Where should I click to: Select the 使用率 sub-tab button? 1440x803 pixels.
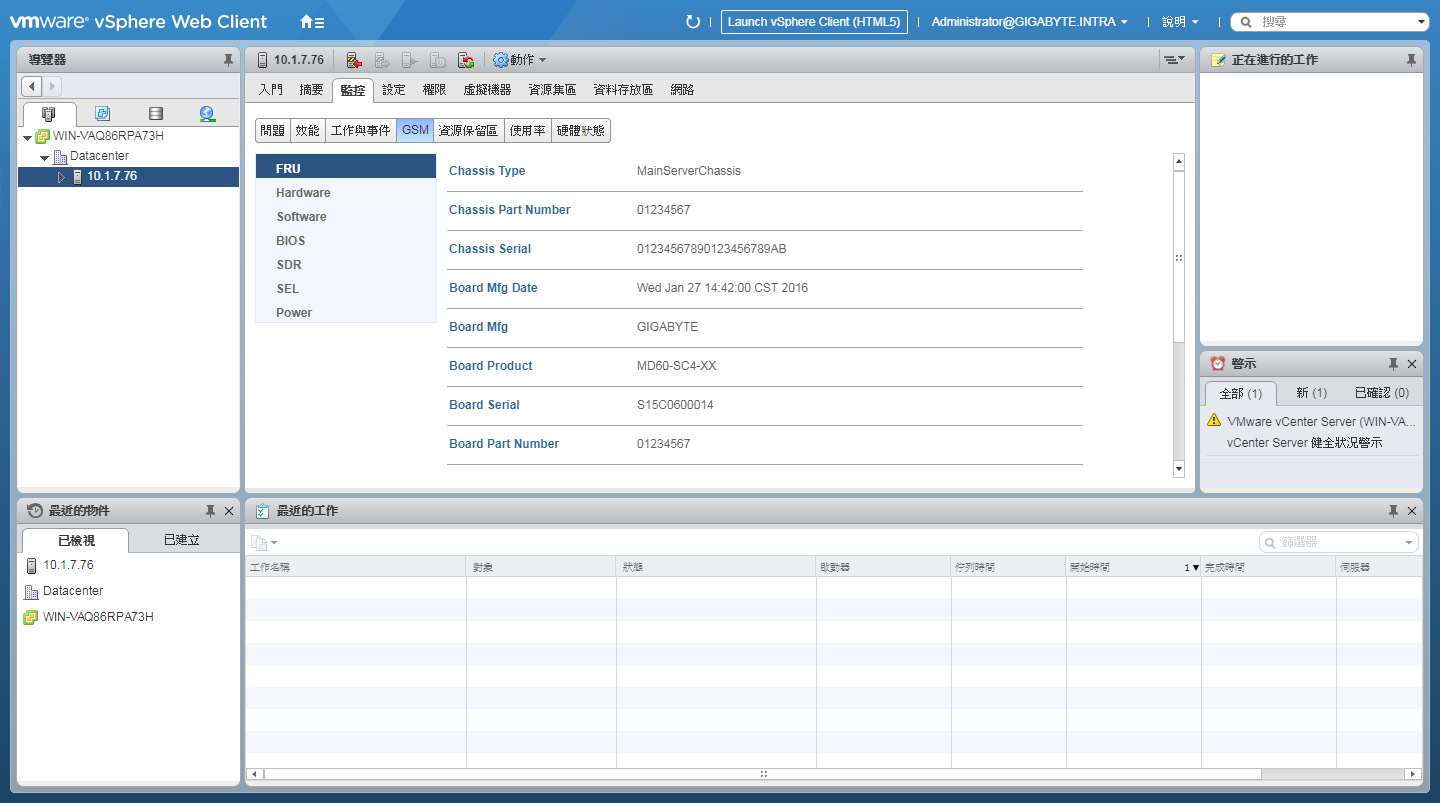(527, 130)
